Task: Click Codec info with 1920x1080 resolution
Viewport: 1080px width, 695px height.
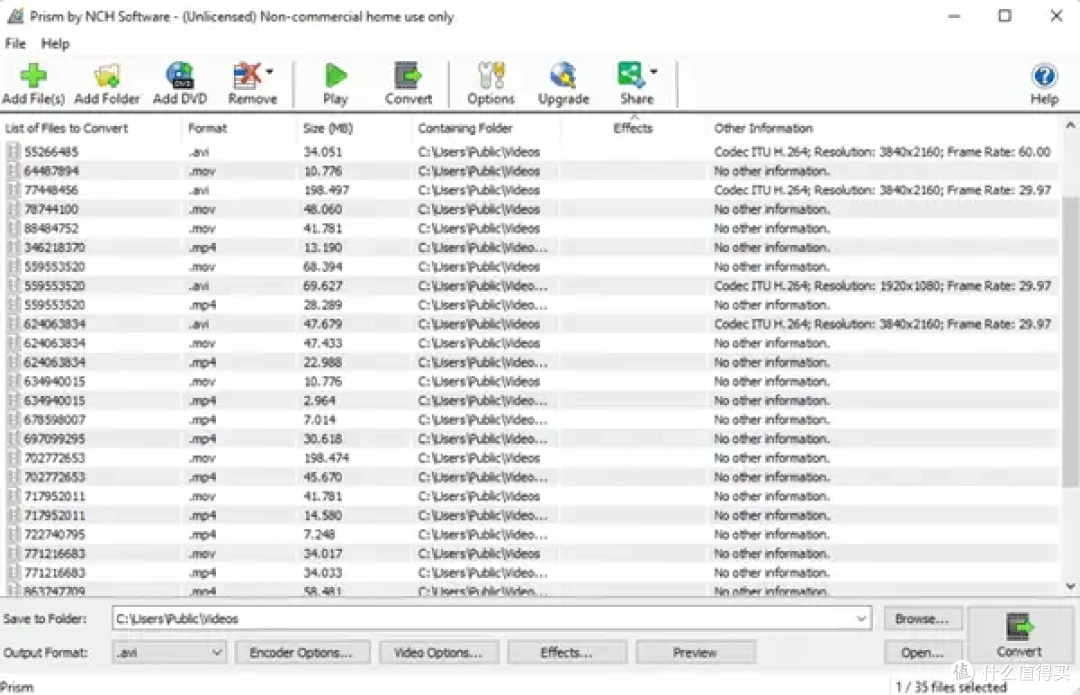Action: coord(882,286)
